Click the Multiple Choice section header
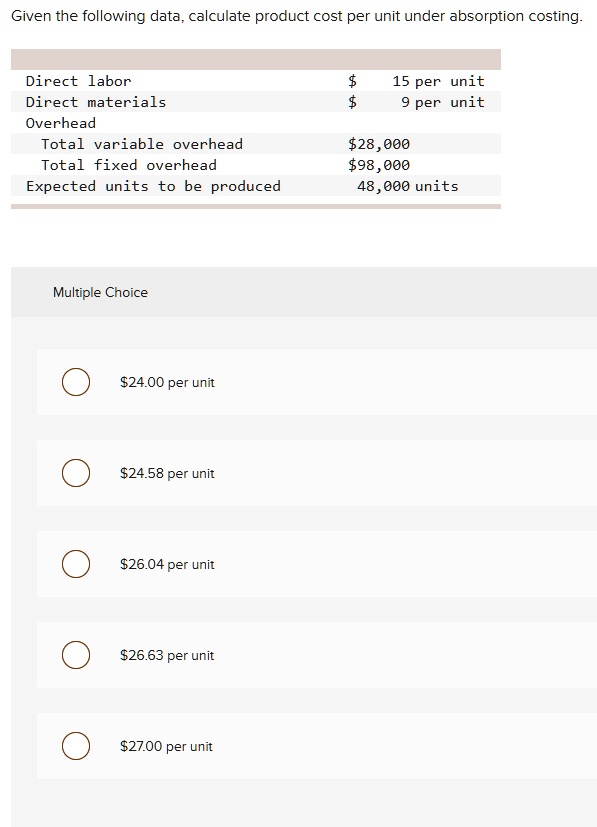597x827 pixels. click(x=100, y=292)
